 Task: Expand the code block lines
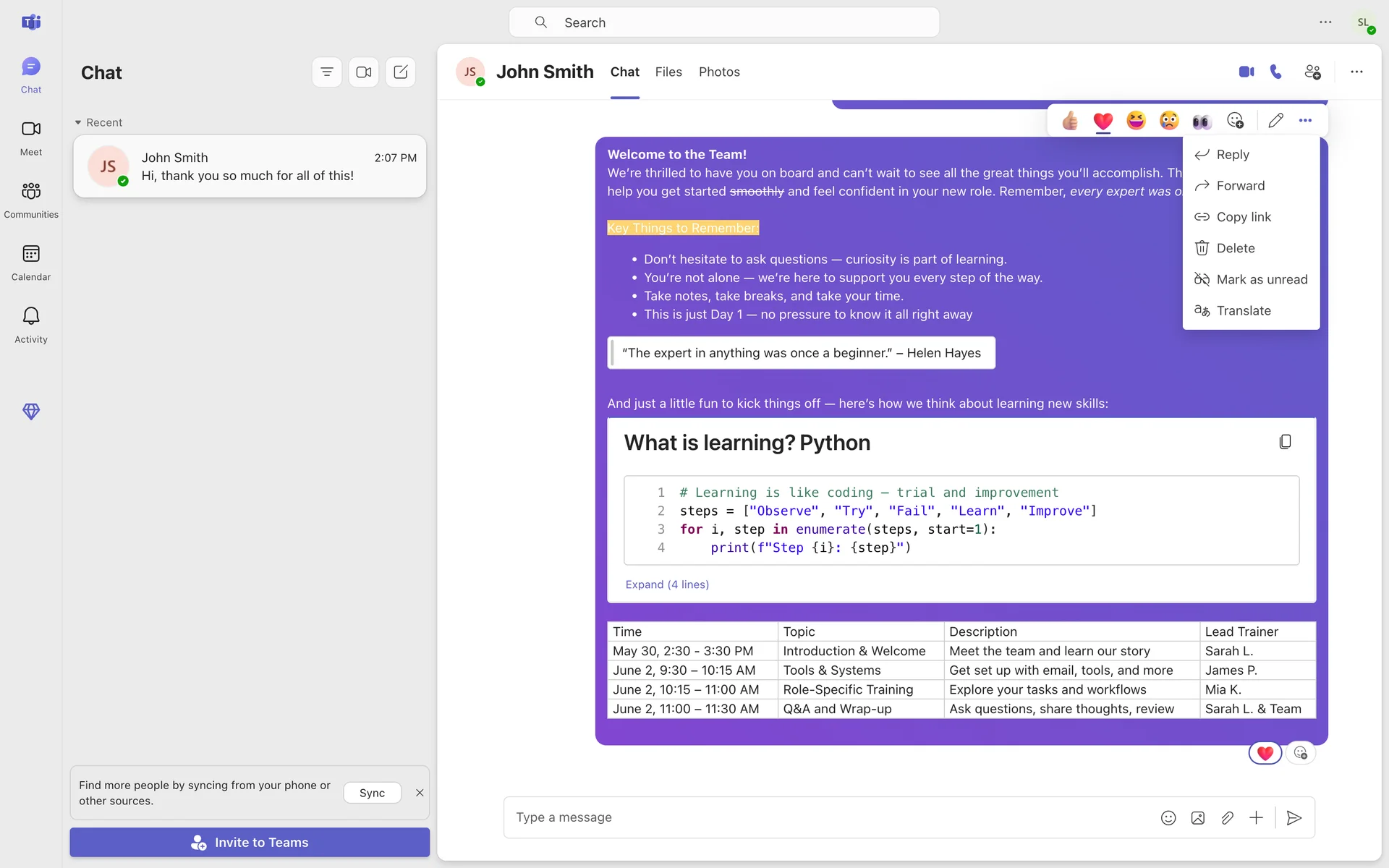[667, 584]
